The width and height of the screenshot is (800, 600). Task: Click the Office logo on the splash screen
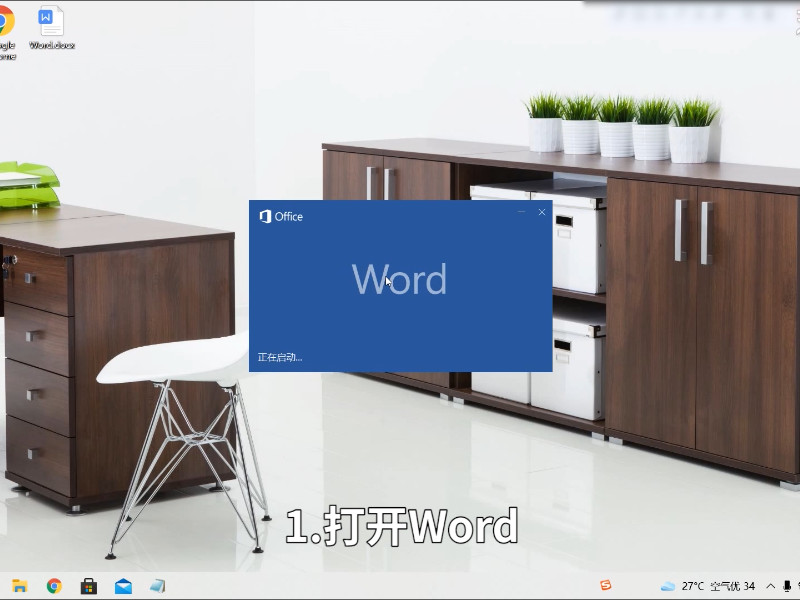(x=281, y=217)
